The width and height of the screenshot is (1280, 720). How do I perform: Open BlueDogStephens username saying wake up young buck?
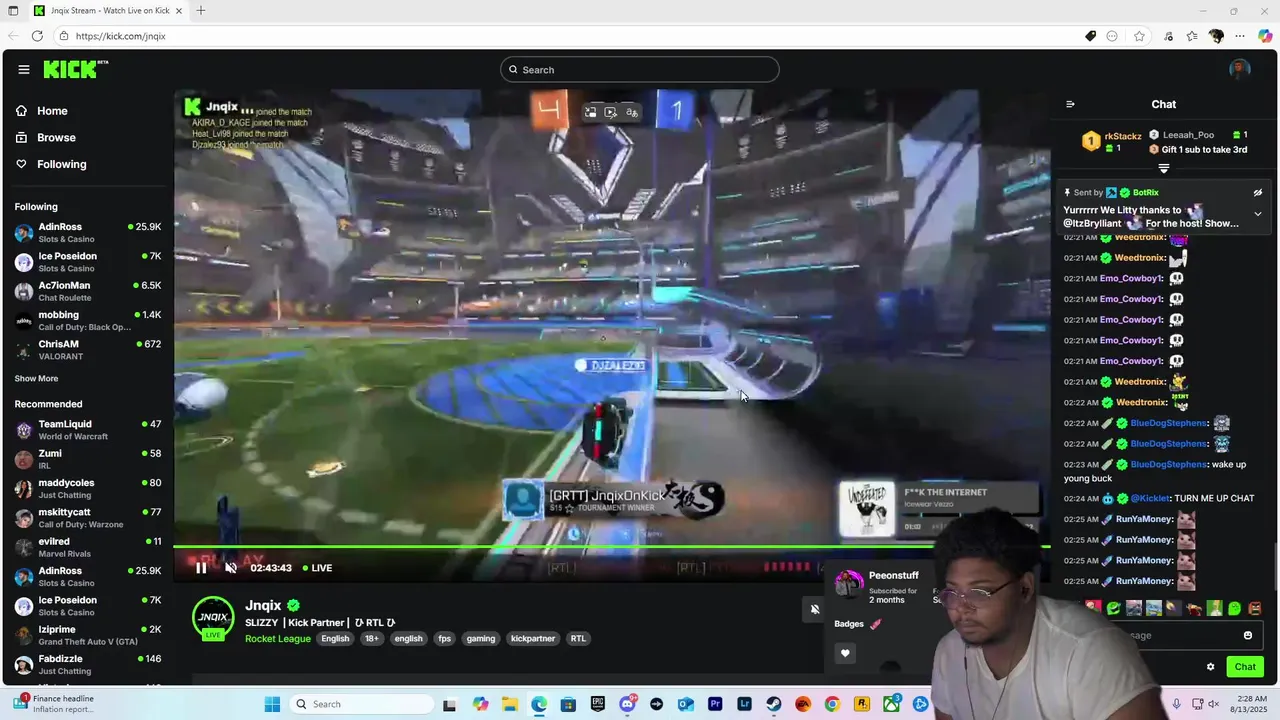click(x=1169, y=464)
